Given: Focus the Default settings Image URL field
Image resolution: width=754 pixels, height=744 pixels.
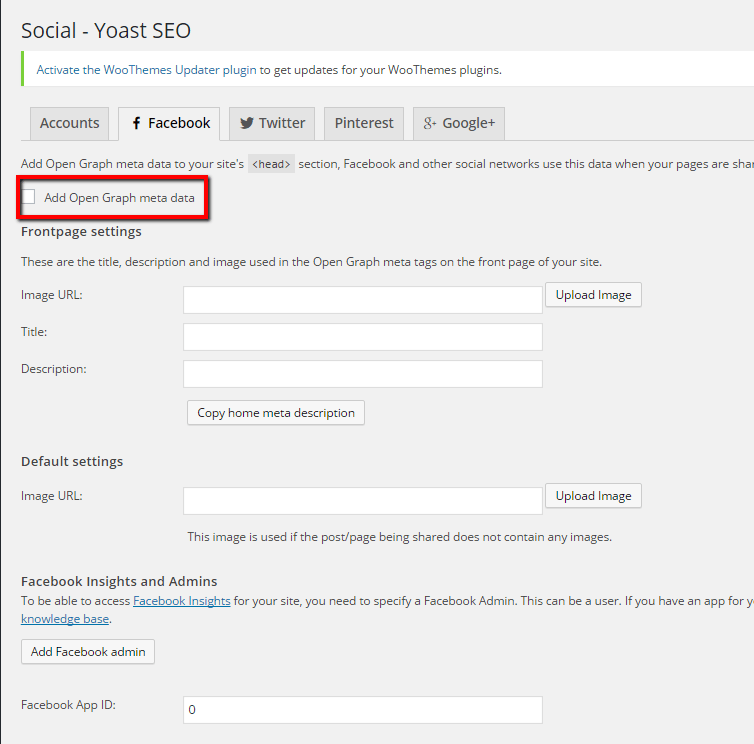Looking at the screenshot, I should pyautogui.click(x=363, y=501).
